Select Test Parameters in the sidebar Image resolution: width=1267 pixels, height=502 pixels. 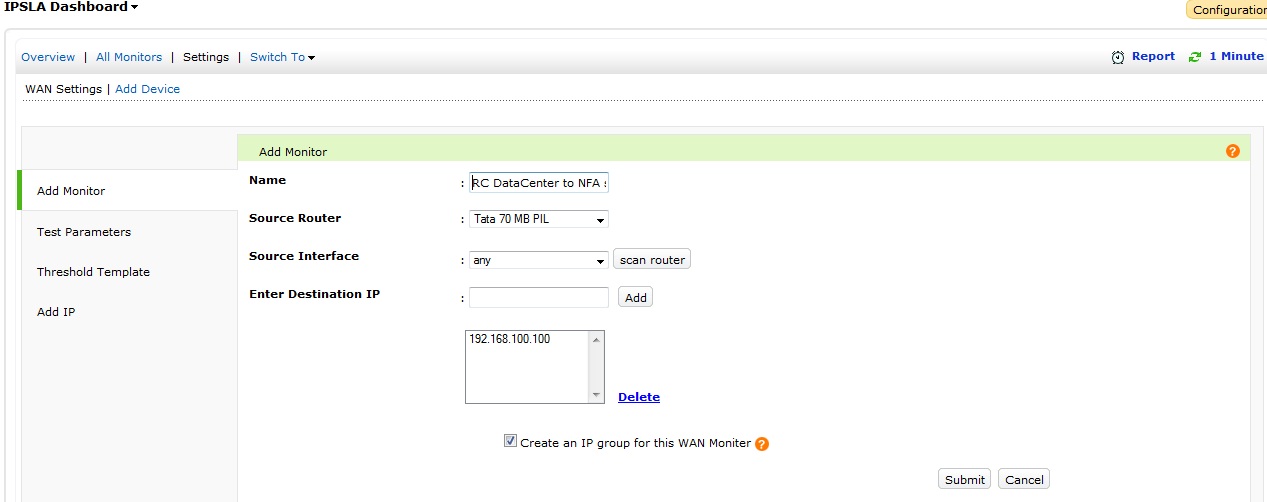point(84,232)
